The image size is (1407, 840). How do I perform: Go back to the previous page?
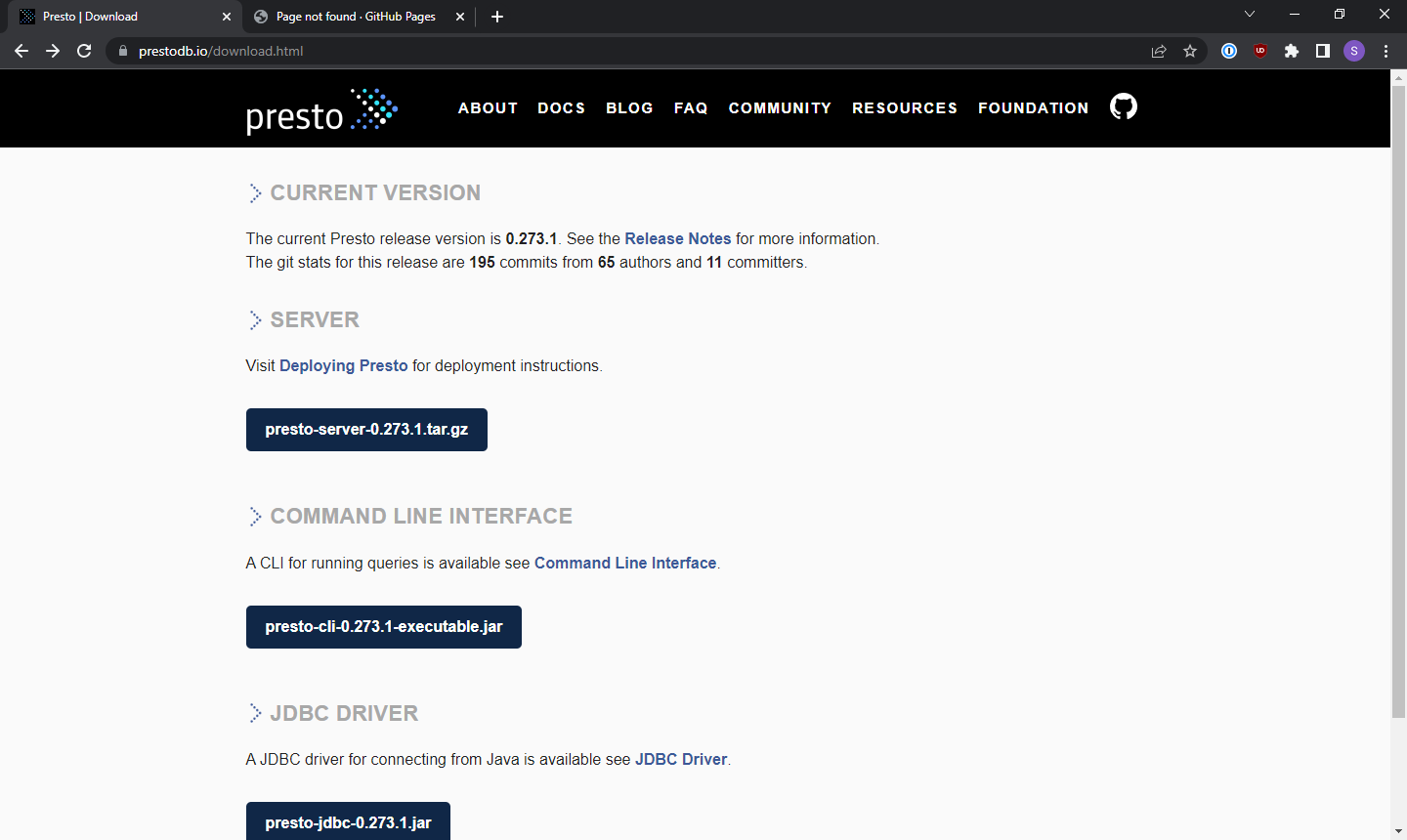pos(21,51)
